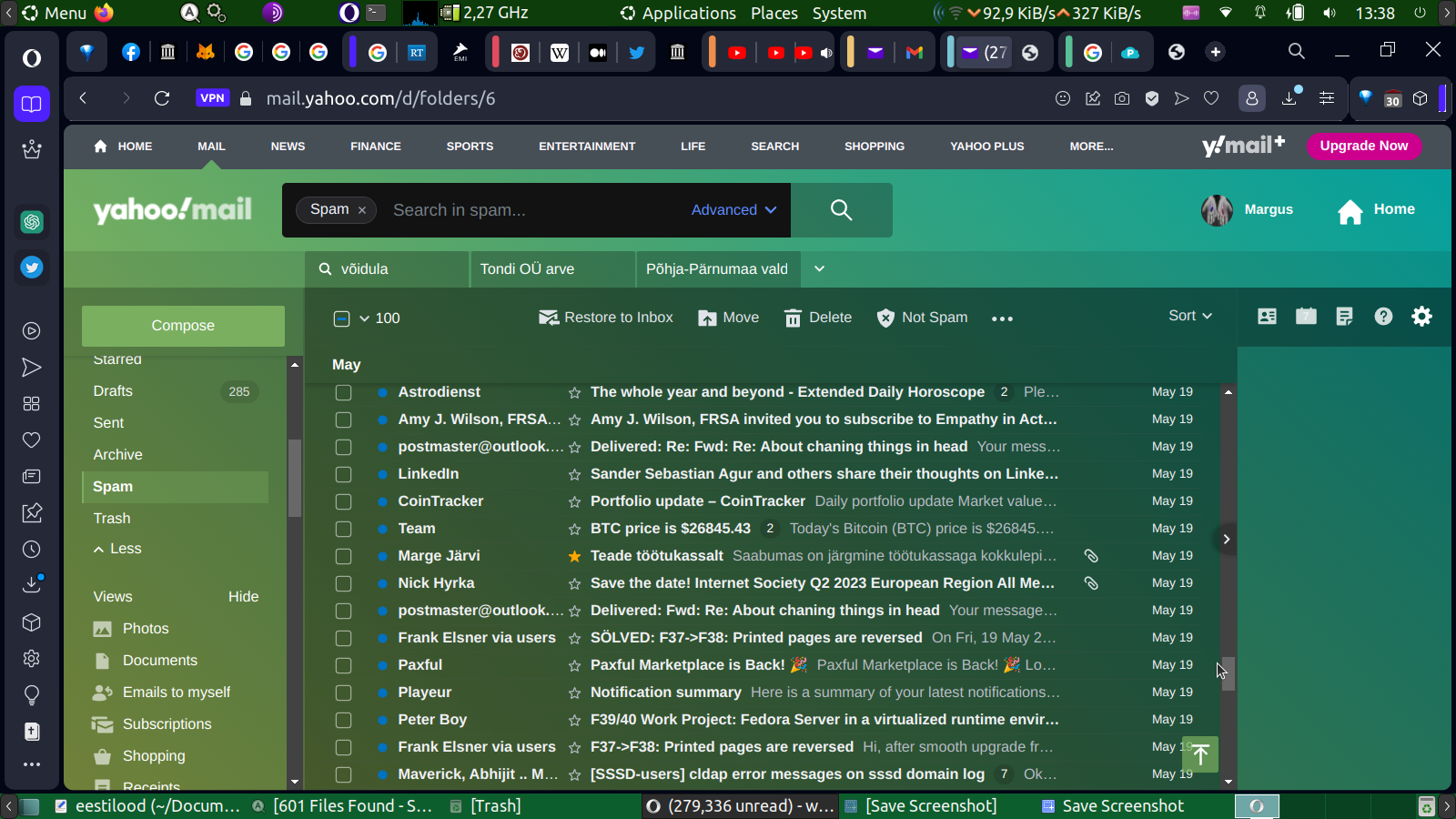
Task: Open Opera sidebar settings gear icon
Action: point(32,659)
